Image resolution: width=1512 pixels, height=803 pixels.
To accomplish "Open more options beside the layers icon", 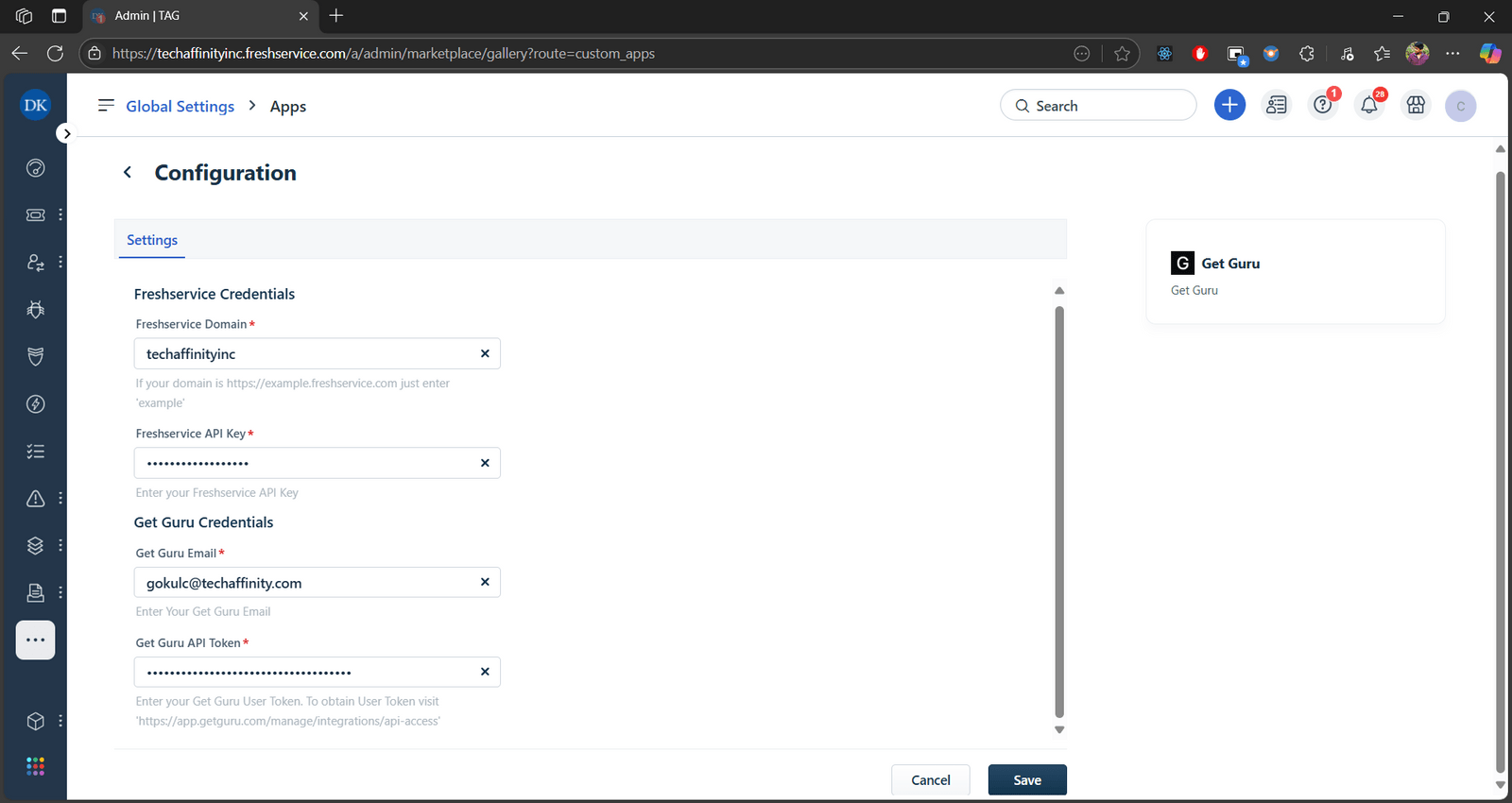I will point(60,545).
